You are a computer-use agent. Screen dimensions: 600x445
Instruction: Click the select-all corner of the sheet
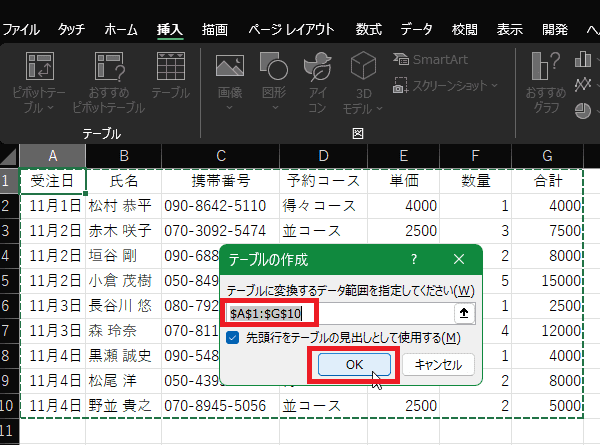pyautogui.click(x=9, y=156)
